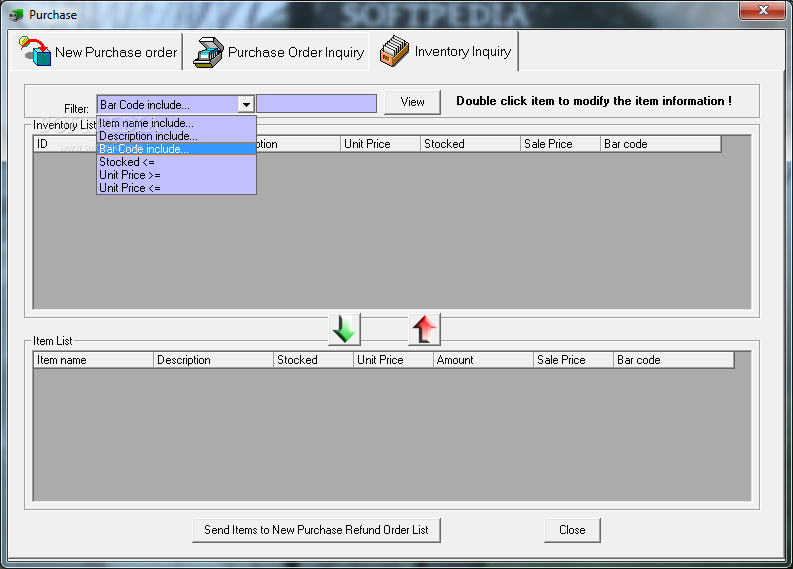Click the View button
The image size is (793, 569).
coord(412,102)
